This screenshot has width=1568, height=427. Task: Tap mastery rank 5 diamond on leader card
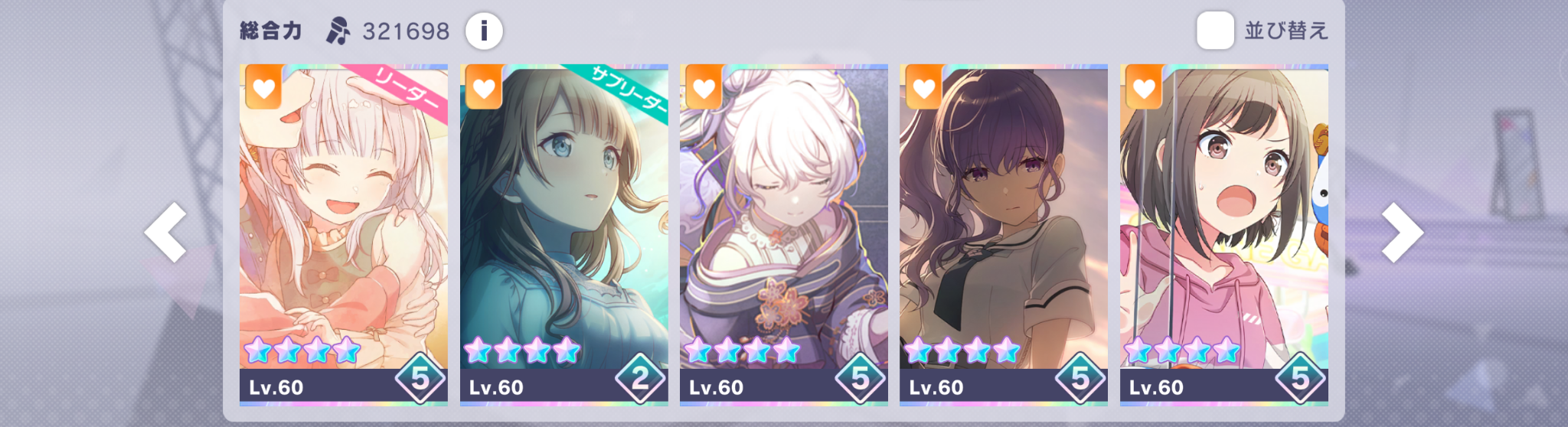pyautogui.click(x=420, y=378)
